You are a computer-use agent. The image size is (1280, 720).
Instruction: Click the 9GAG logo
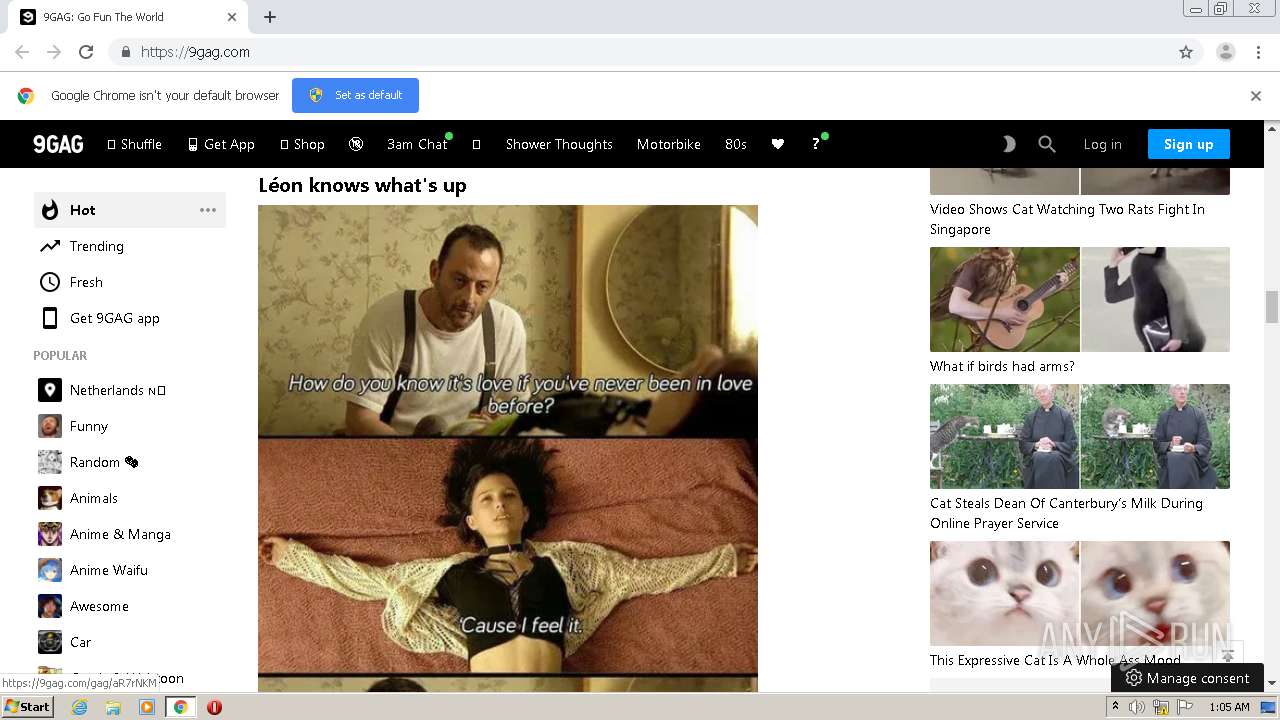click(58, 144)
